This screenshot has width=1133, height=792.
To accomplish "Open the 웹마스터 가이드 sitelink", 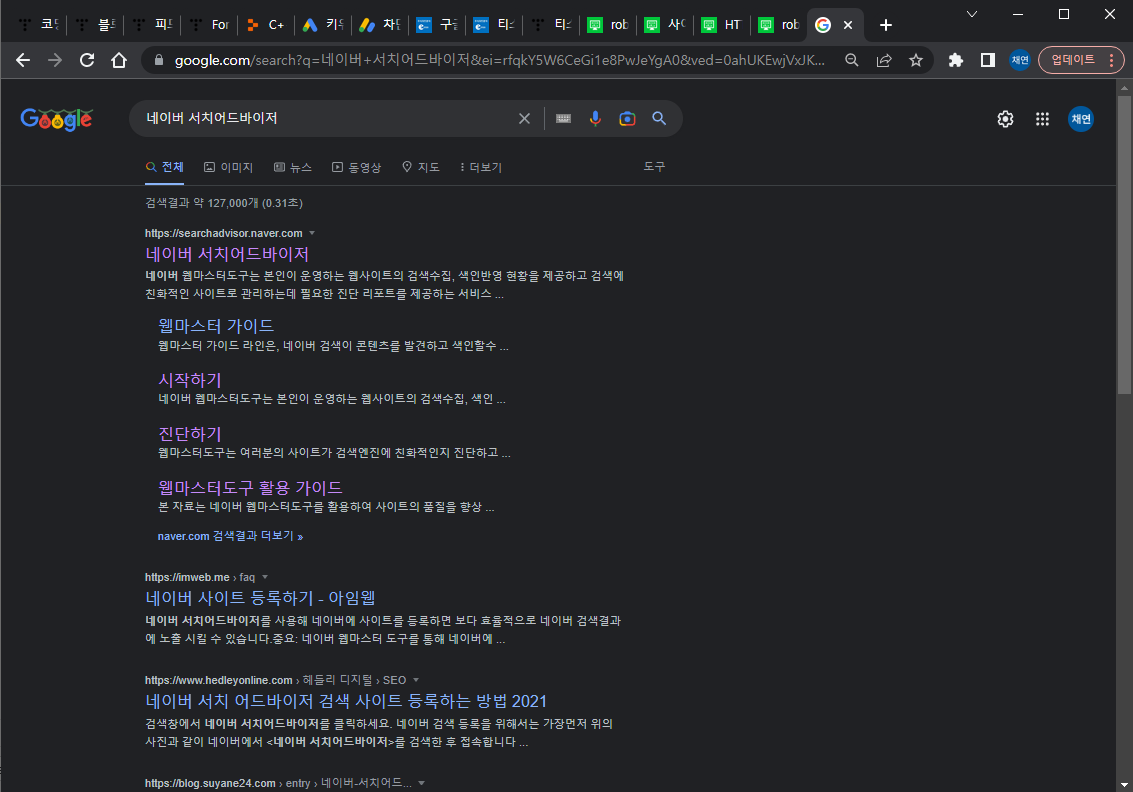I will pos(216,326).
